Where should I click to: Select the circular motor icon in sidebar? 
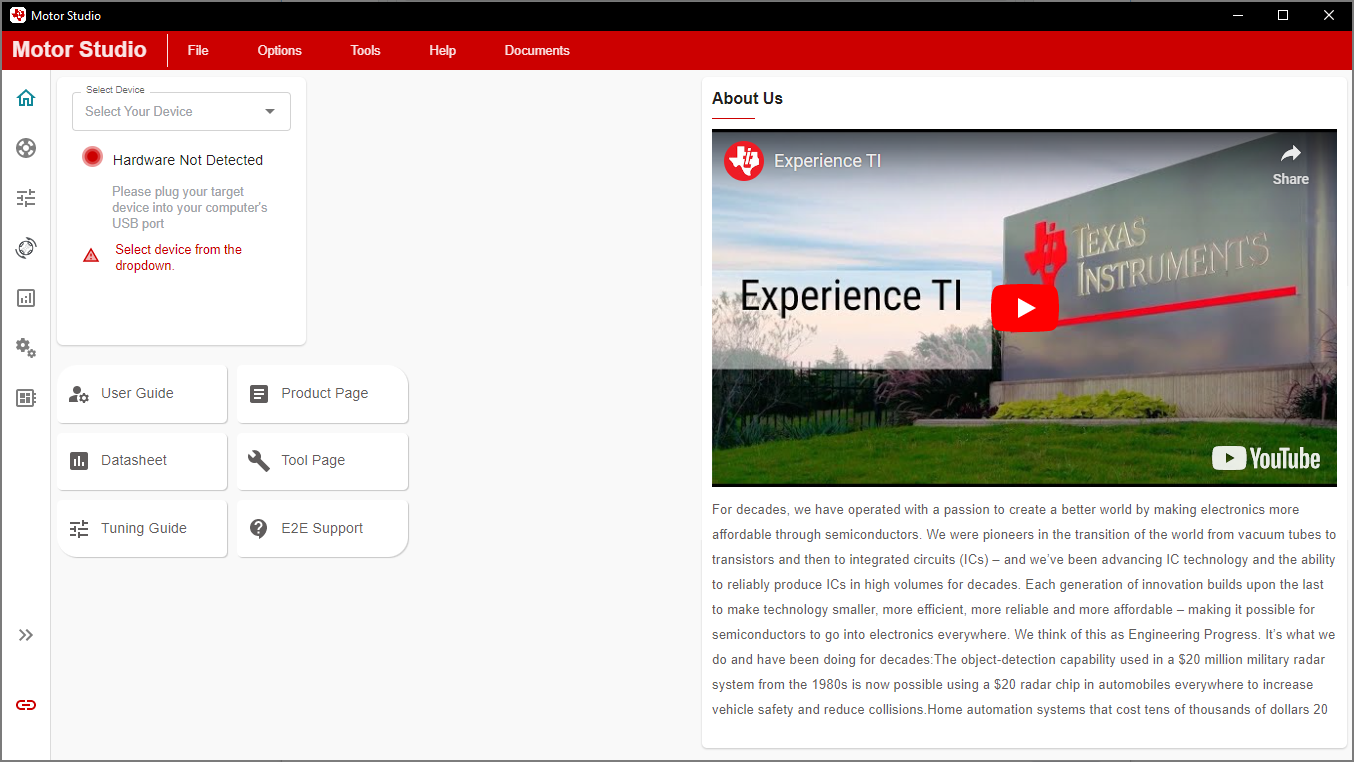coord(26,248)
